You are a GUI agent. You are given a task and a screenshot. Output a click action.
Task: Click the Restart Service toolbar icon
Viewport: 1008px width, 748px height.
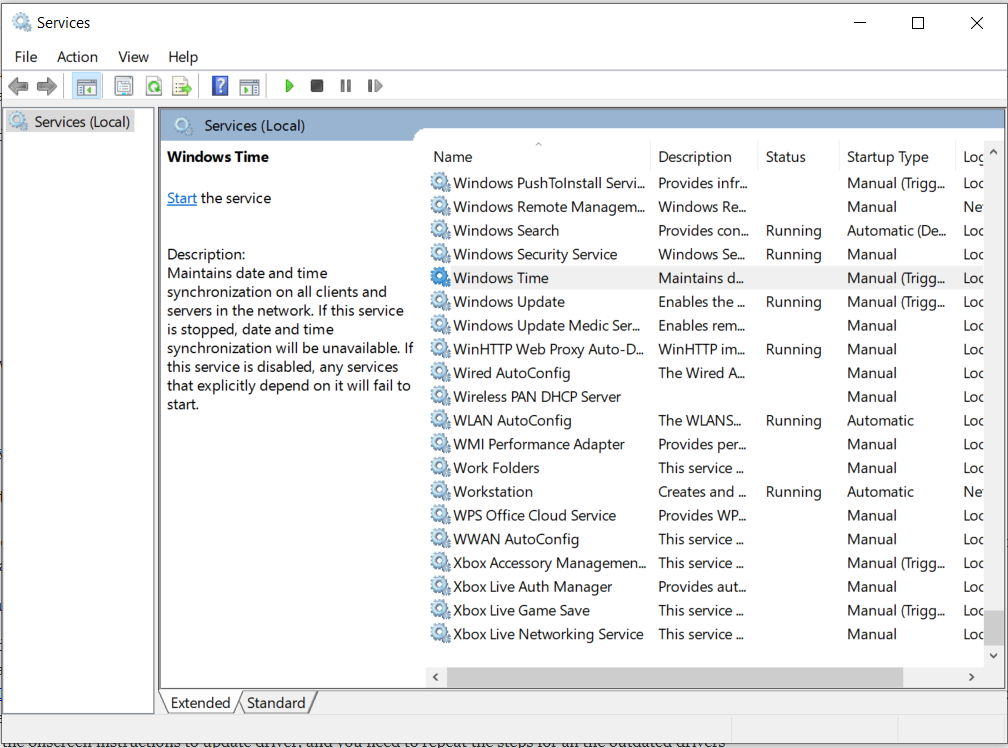[375, 85]
